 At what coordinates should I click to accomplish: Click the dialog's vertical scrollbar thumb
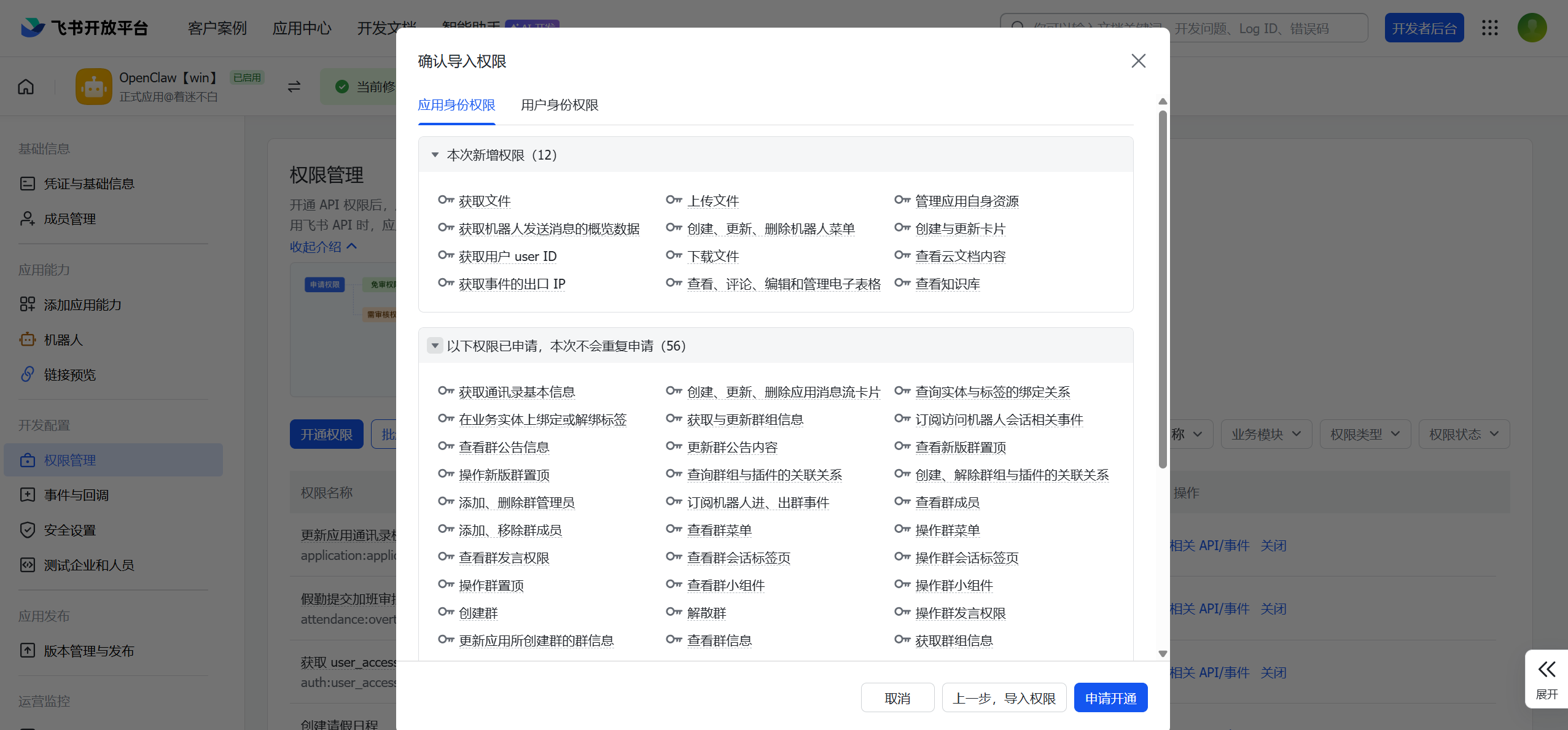[x=1162, y=289]
